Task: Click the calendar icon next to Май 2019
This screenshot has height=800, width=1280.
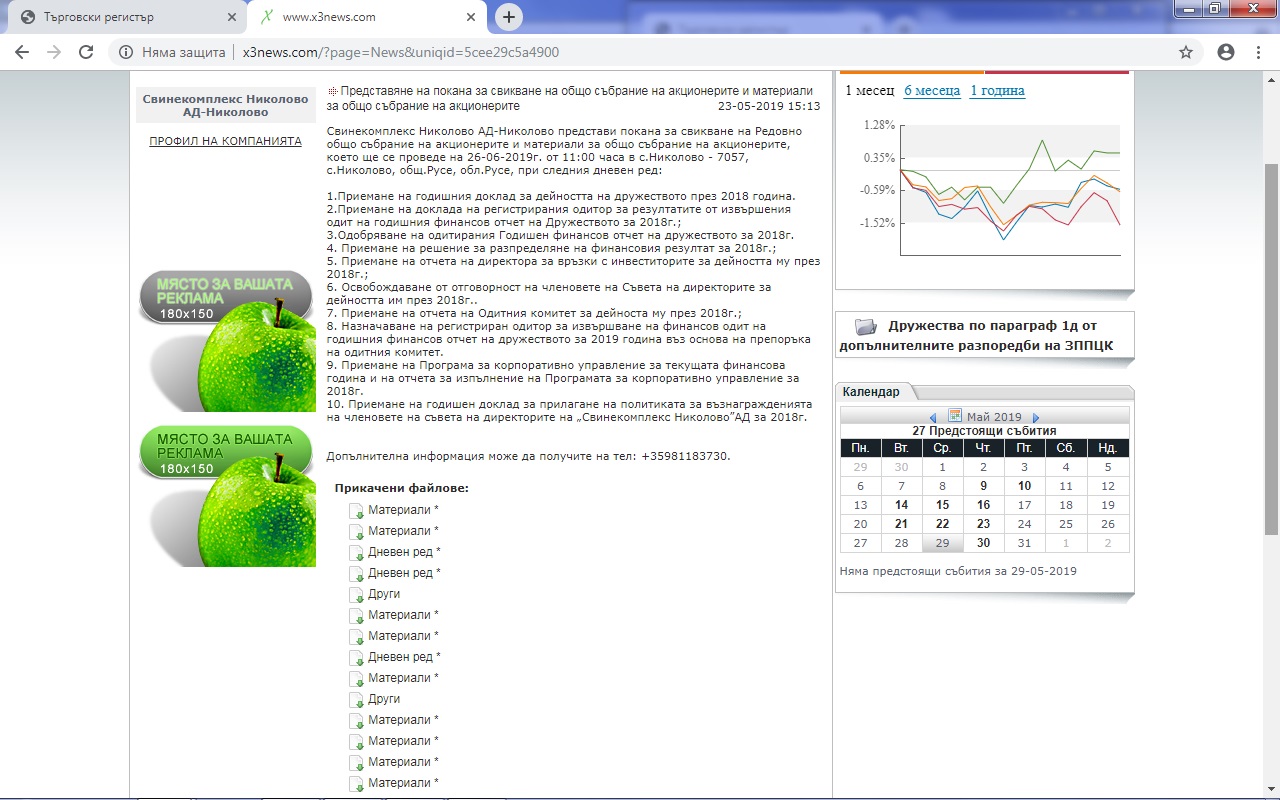Action: 955,416
